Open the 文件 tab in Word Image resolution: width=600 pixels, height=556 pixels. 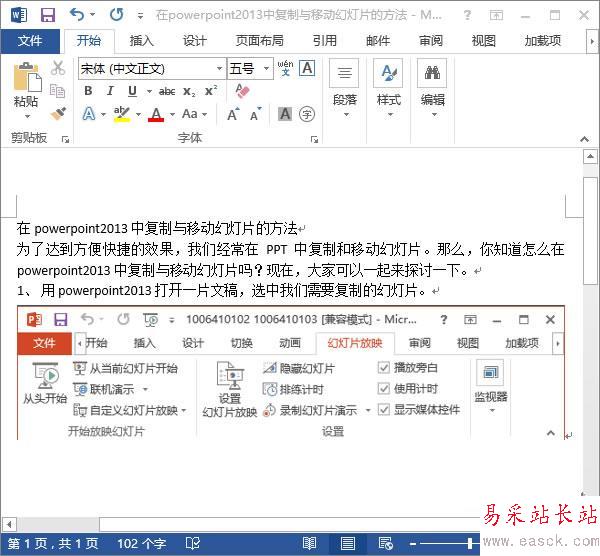30,41
